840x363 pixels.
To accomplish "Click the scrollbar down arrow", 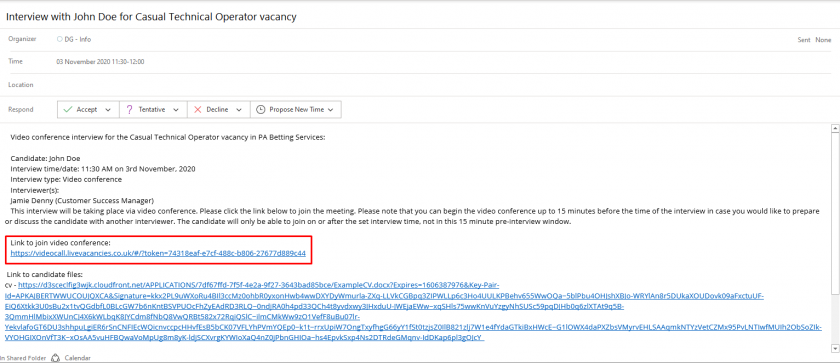I will click(835, 349).
